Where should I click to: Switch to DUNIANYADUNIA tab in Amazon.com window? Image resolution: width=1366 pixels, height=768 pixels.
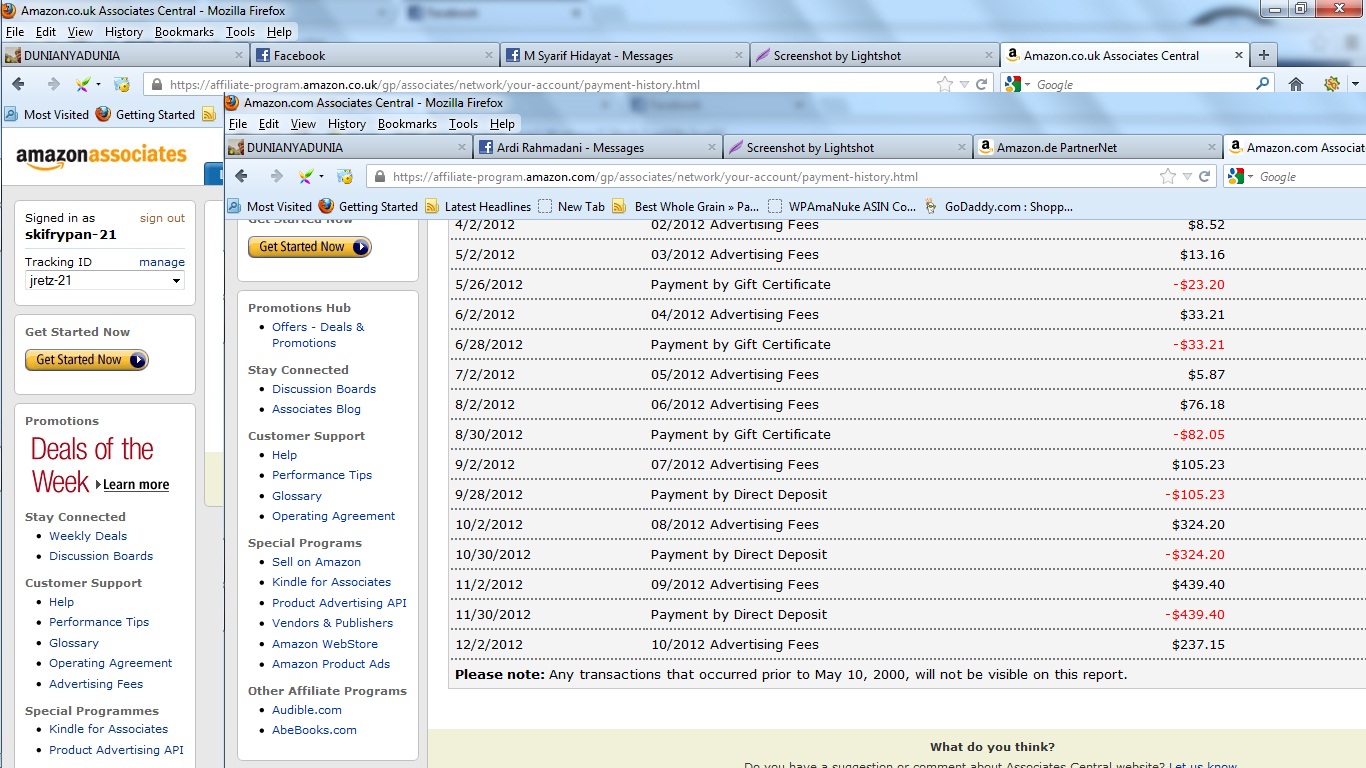click(x=348, y=147)
